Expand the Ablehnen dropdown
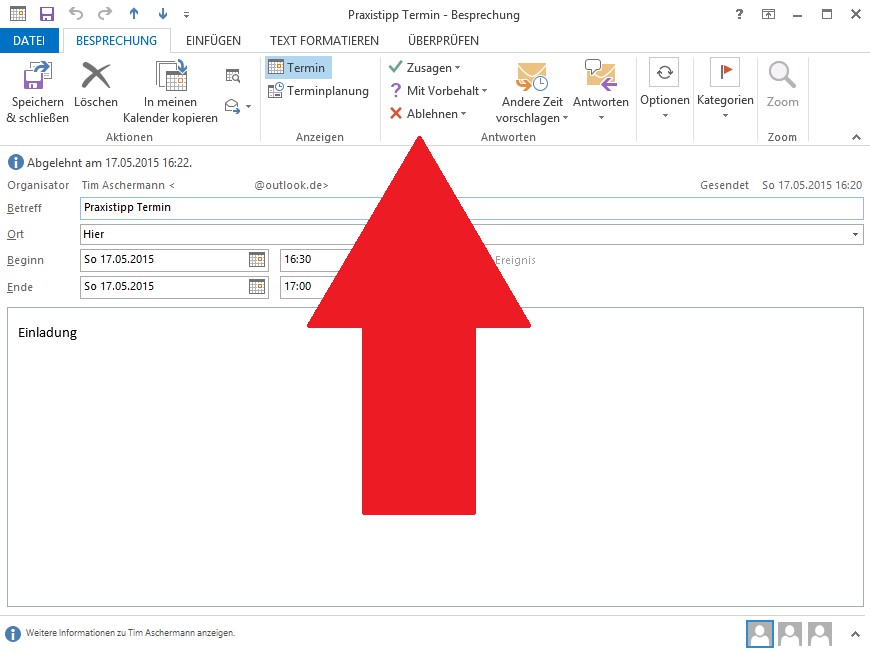 464,114
